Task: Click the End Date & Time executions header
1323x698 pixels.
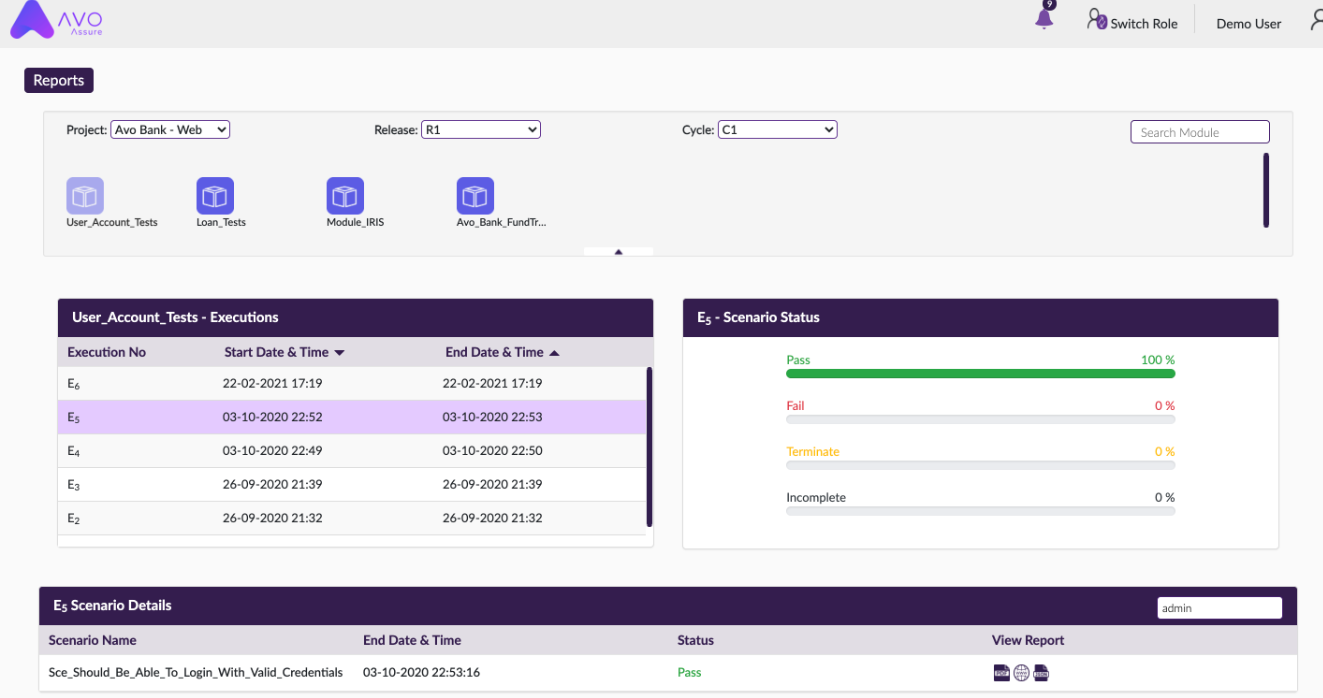Action: click(494, 353)
